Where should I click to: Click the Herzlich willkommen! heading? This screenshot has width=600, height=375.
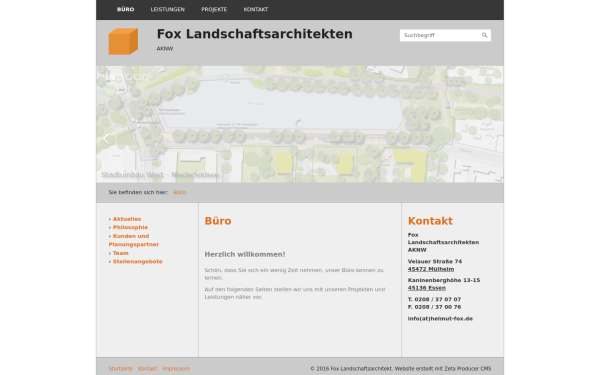(x=245, y=254)
